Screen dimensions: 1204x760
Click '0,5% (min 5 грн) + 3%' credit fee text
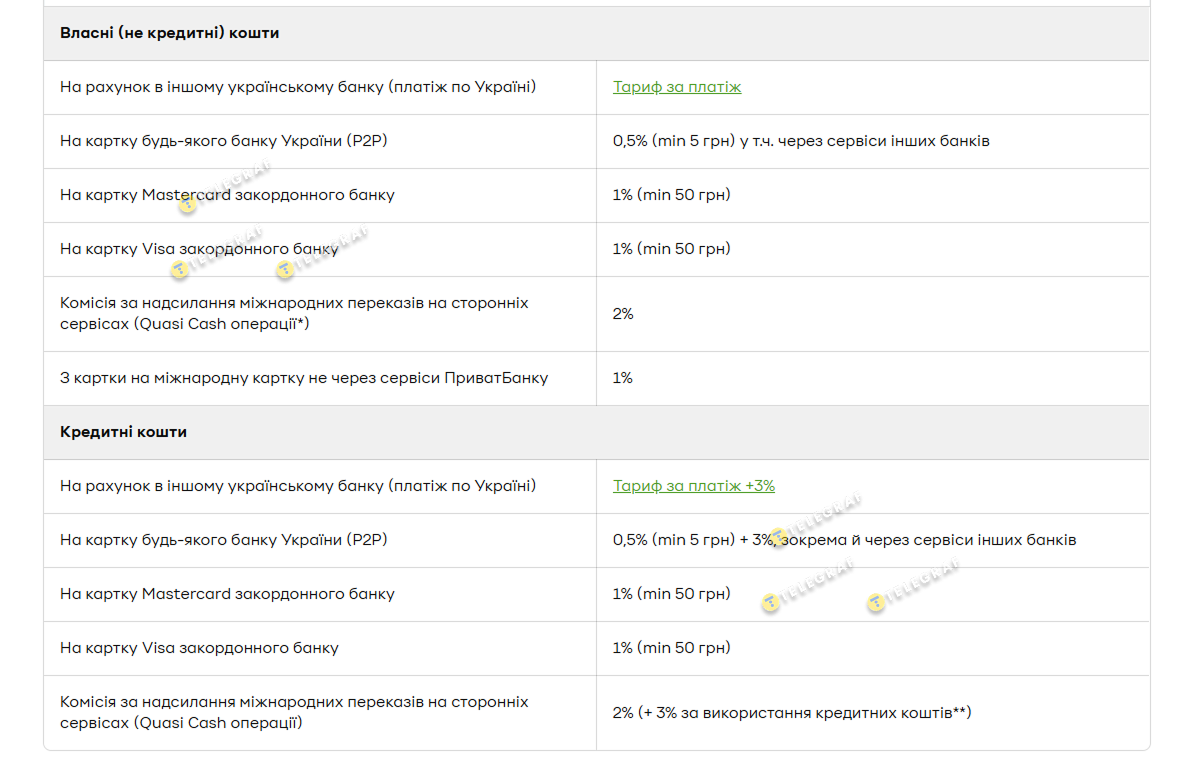coord(692,540)
